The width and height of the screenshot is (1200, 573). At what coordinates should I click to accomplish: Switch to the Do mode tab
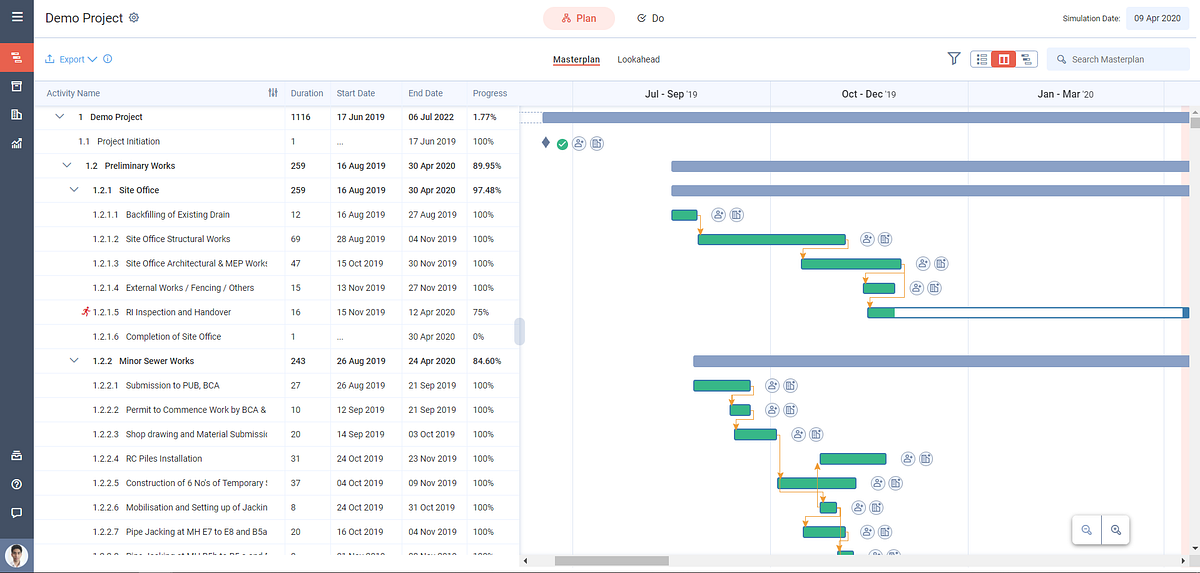pyautogui.click(x=650, y=18)
